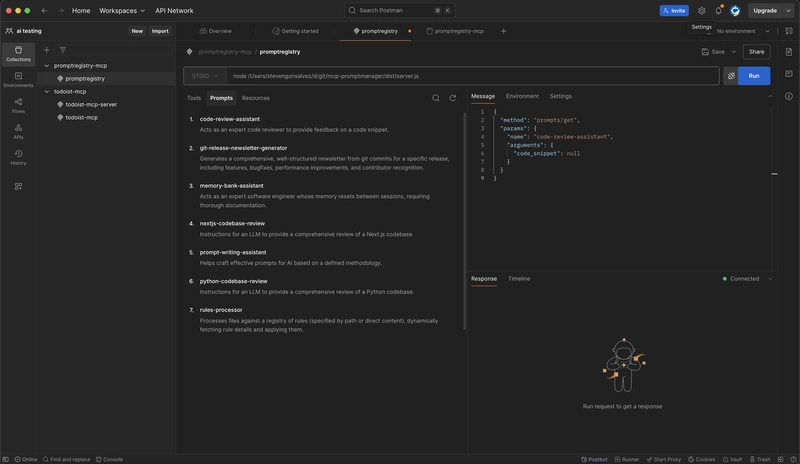The image size is (800, 464).
Task: Toggle sidebar with bottom-left status bar icon
Action: [x=6, y=459]
